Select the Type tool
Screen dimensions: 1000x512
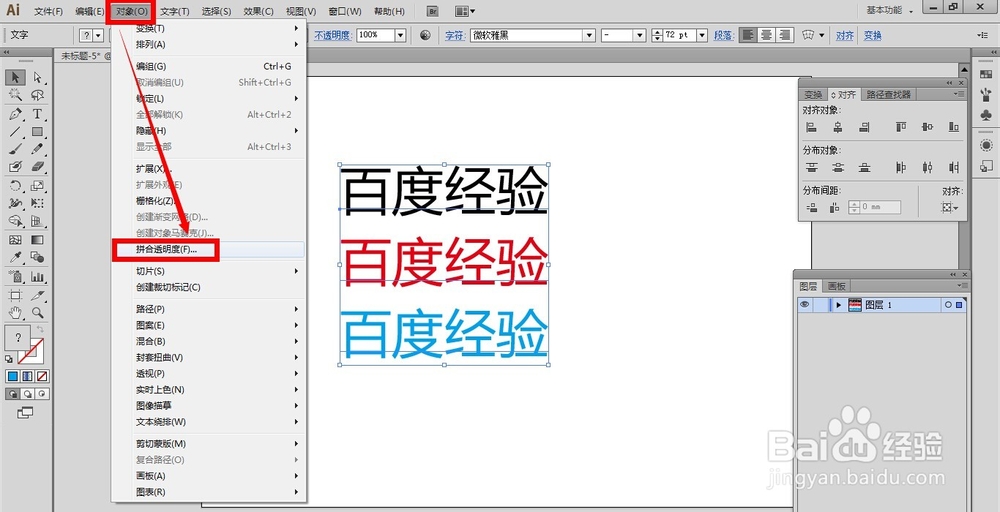pyautogui.click(x=37, y=113)
